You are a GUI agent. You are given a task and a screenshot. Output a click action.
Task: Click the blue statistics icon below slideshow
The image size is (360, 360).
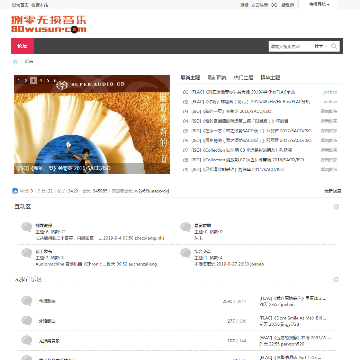(x=15, y=191)
